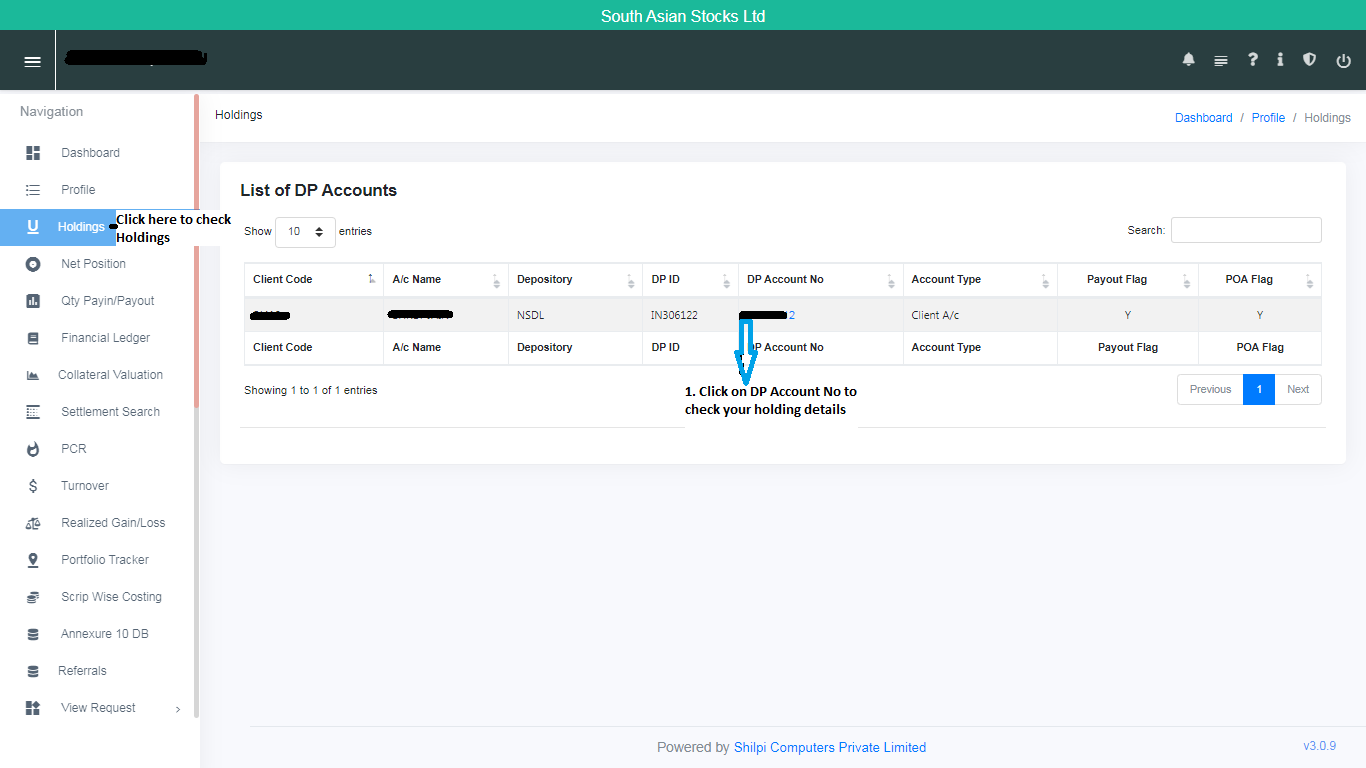Click the Dashboard breadcrumb link
This screenshot has height=768, width=1366.
click(x=1203, y=118)
